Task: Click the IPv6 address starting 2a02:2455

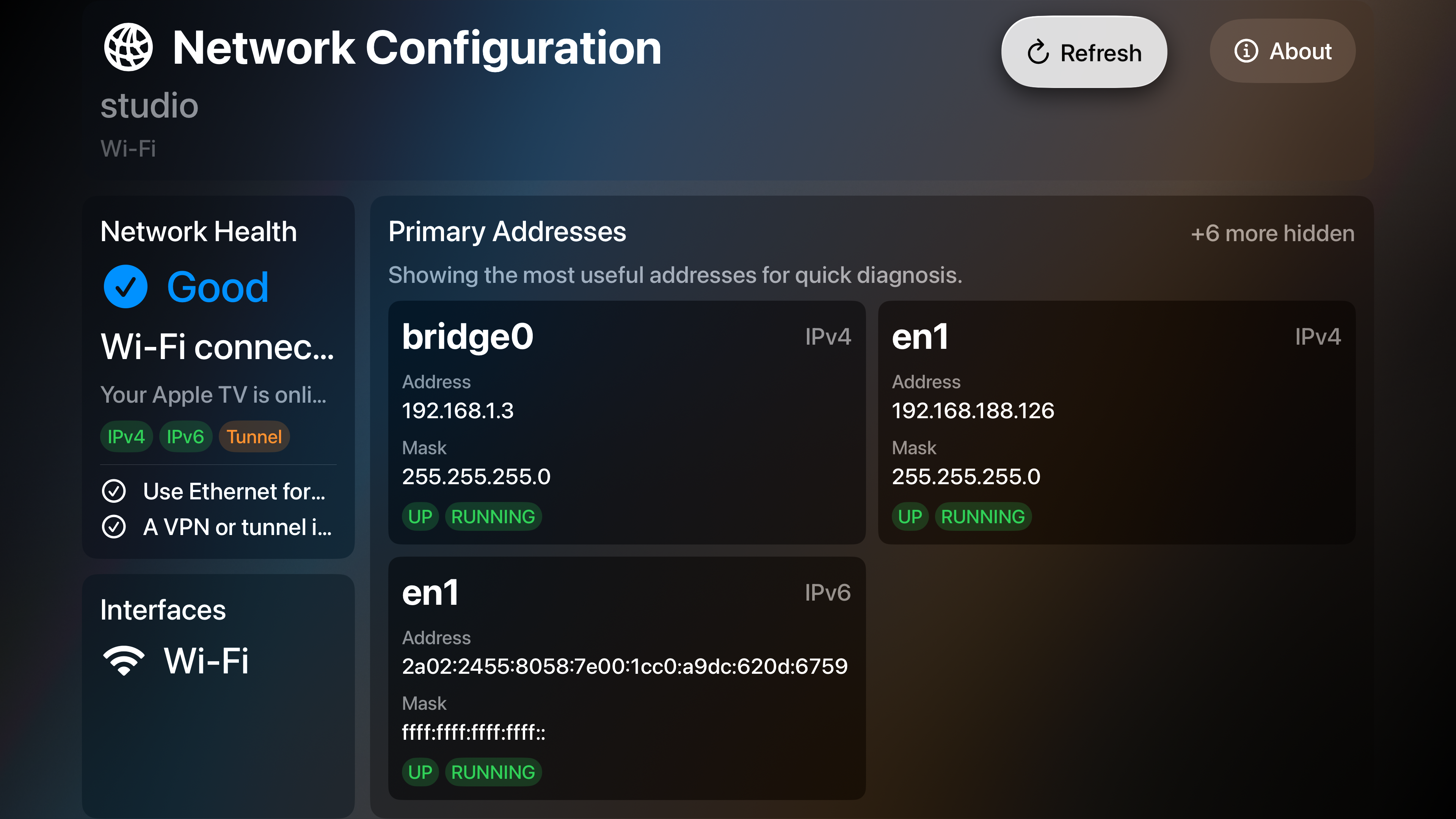Action: pyautogui.click(x=624, y=667)
